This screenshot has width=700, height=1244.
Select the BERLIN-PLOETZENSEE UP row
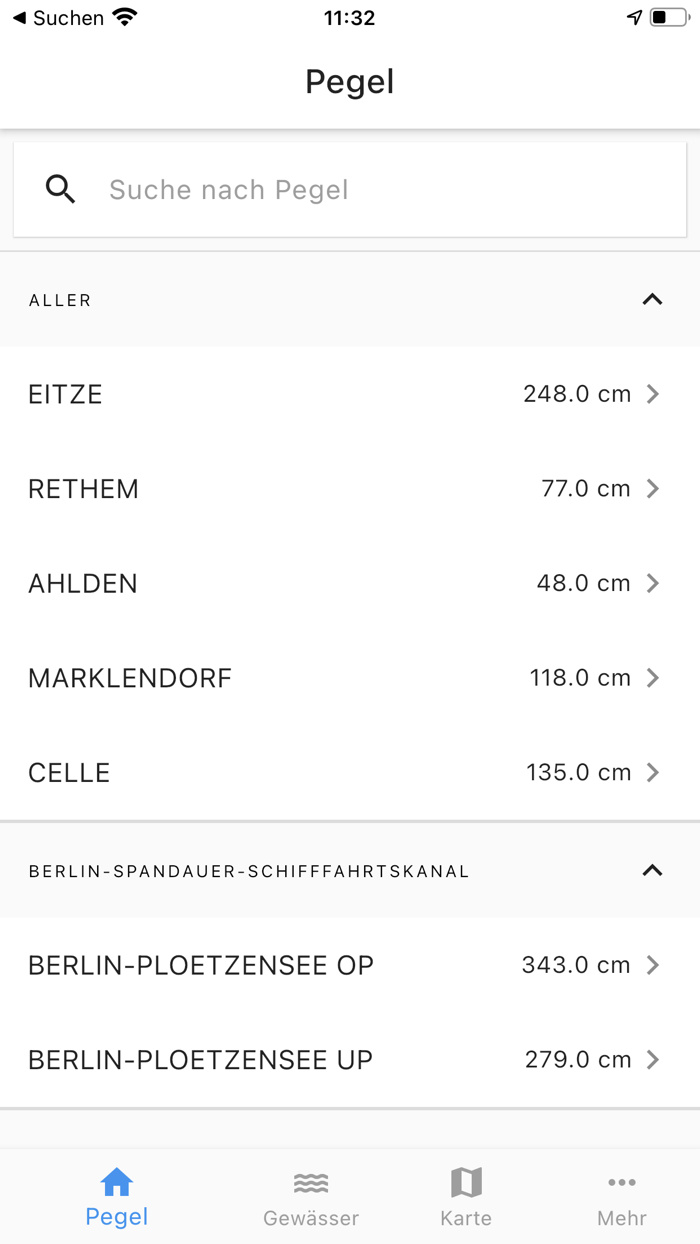pyautogui.click(x=350, y=1059)
